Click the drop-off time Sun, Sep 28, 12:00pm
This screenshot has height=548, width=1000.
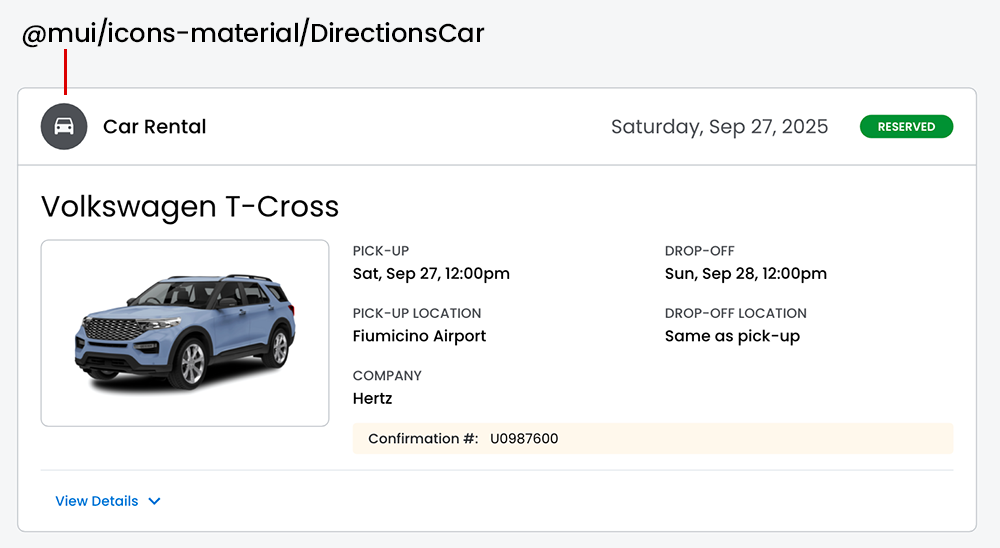(746, 274)
